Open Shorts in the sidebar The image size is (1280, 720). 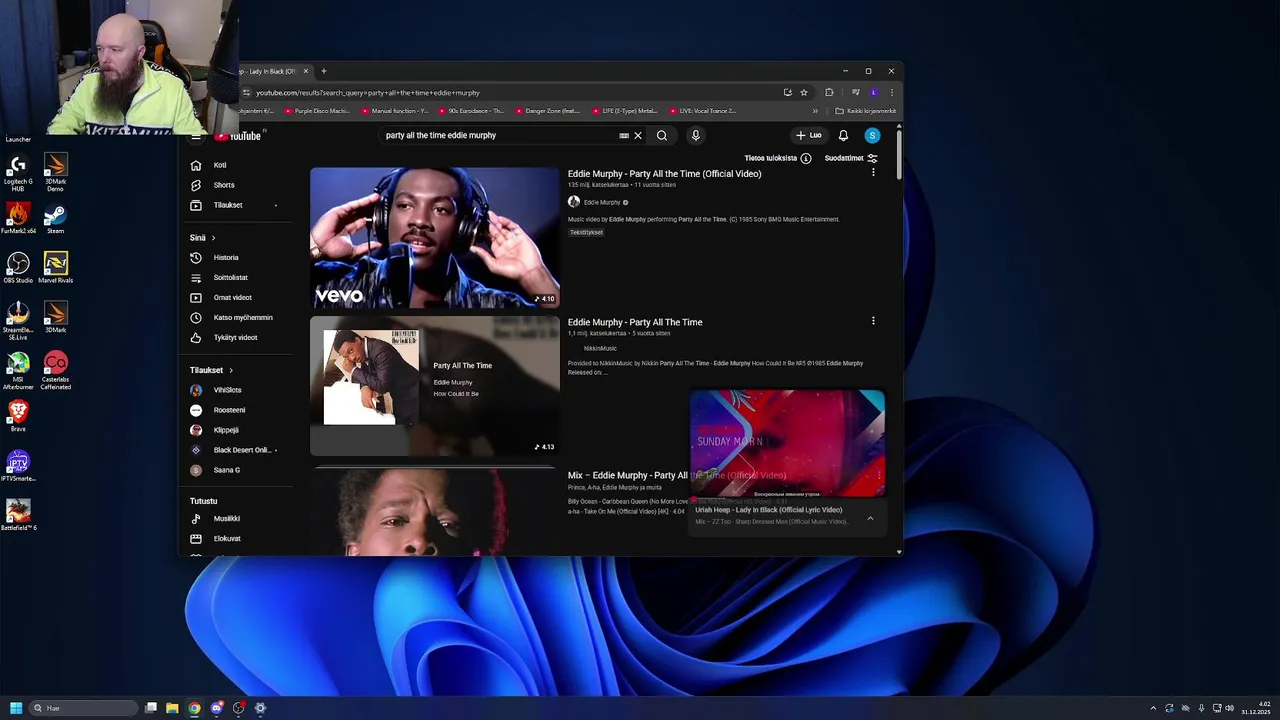(237, 185)
